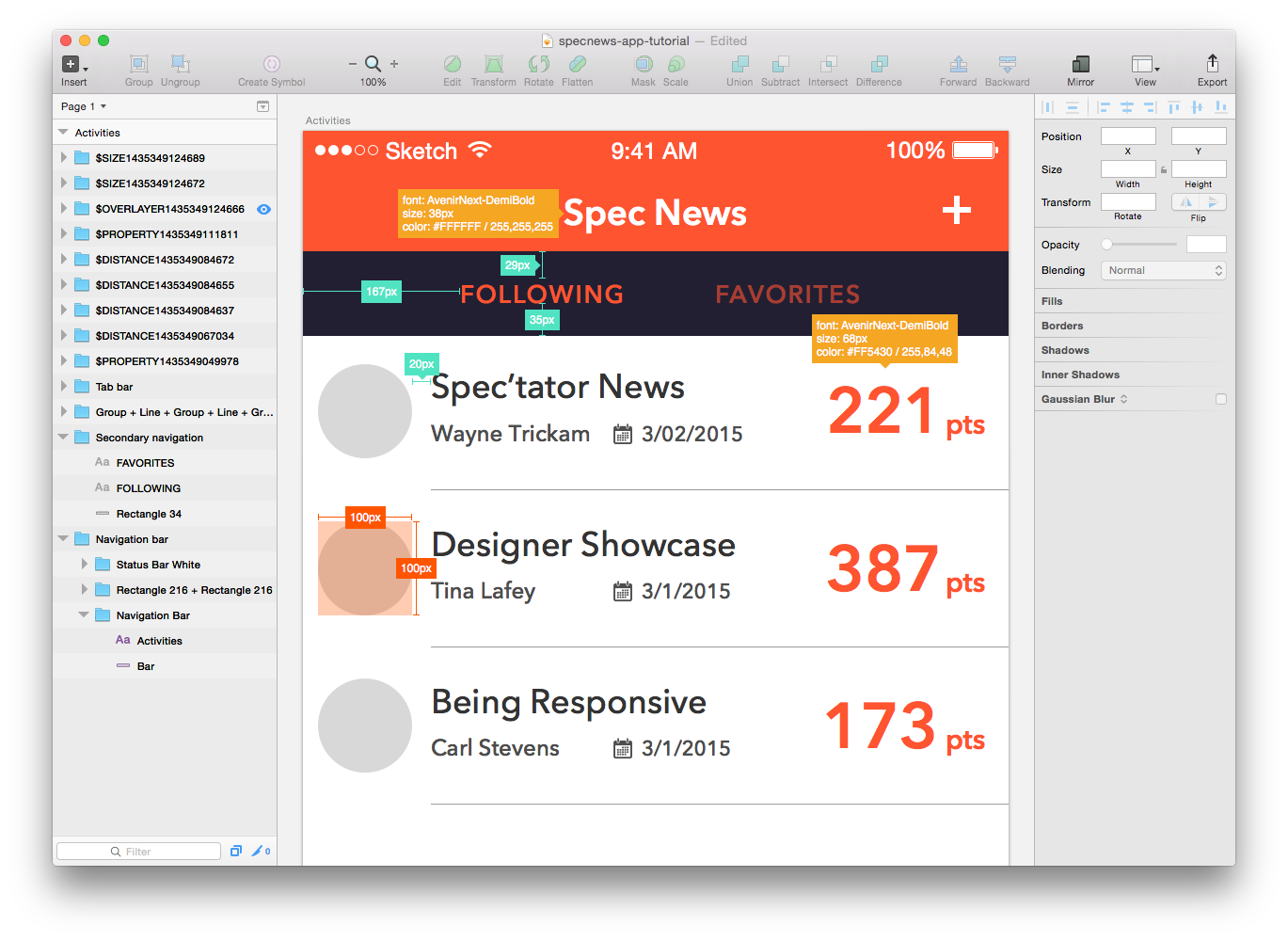Toggle page list collapse button
The height and width of the screenshot is (941, 1288).
[x=262, y=106]
